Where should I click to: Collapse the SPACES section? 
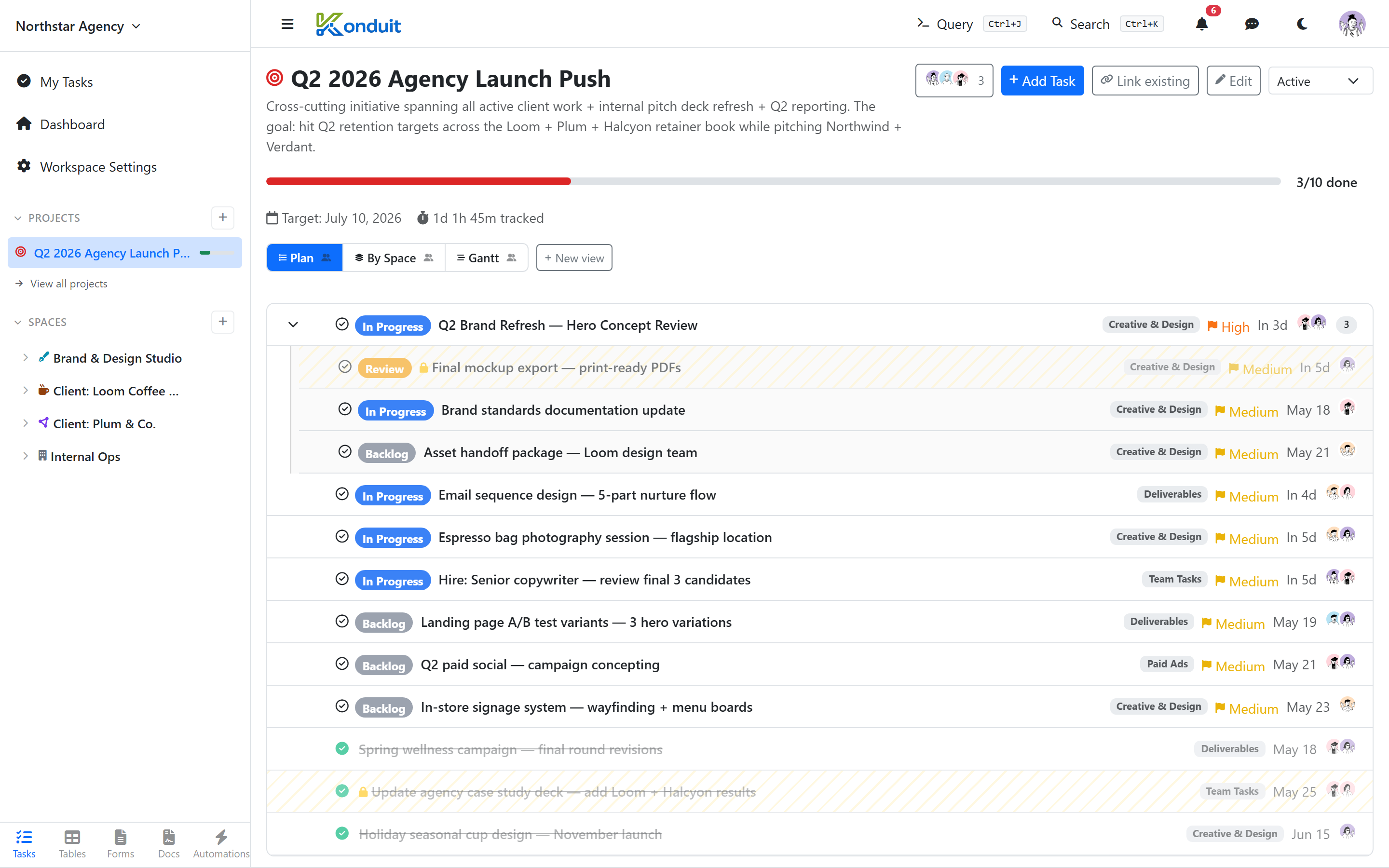coord(18,322)
